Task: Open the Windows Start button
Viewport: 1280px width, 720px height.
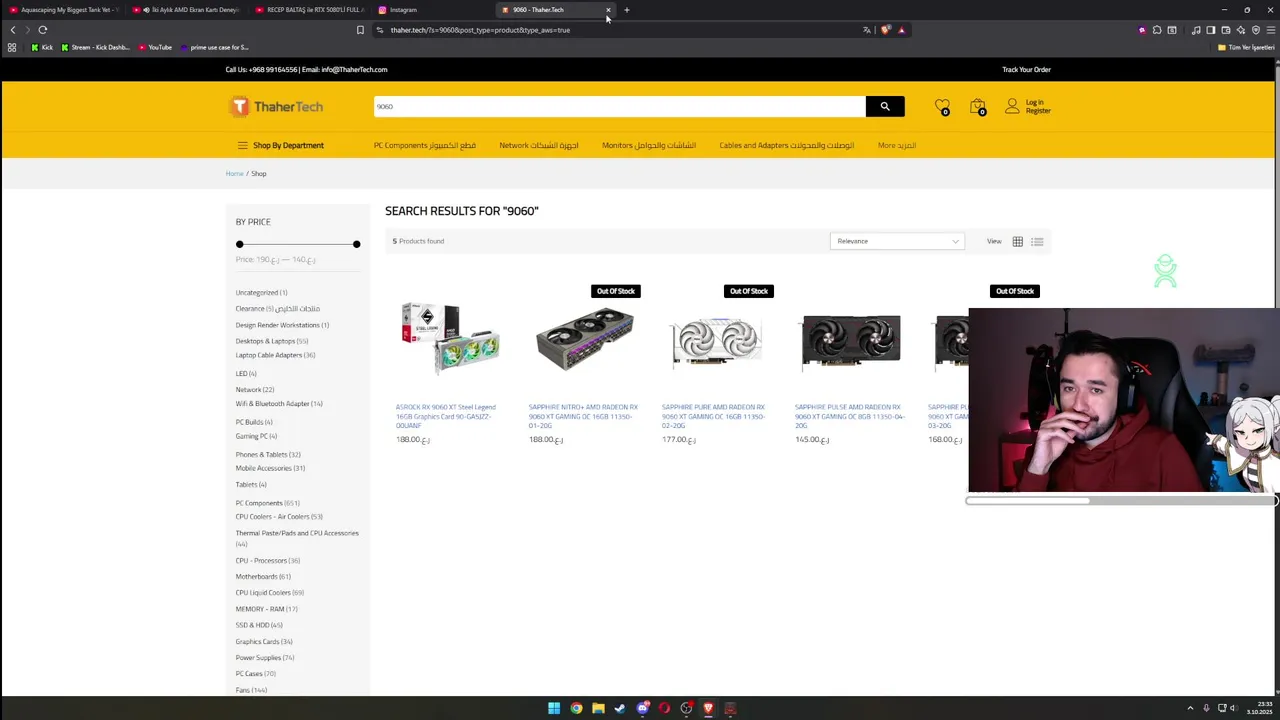Action: pyautogui.click(x=554, y=708)
